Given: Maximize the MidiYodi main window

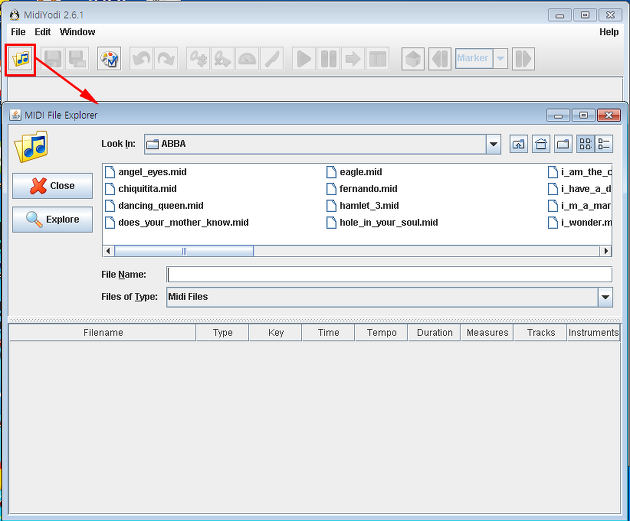Looking at the screenshot, I should tap(585, 15).
